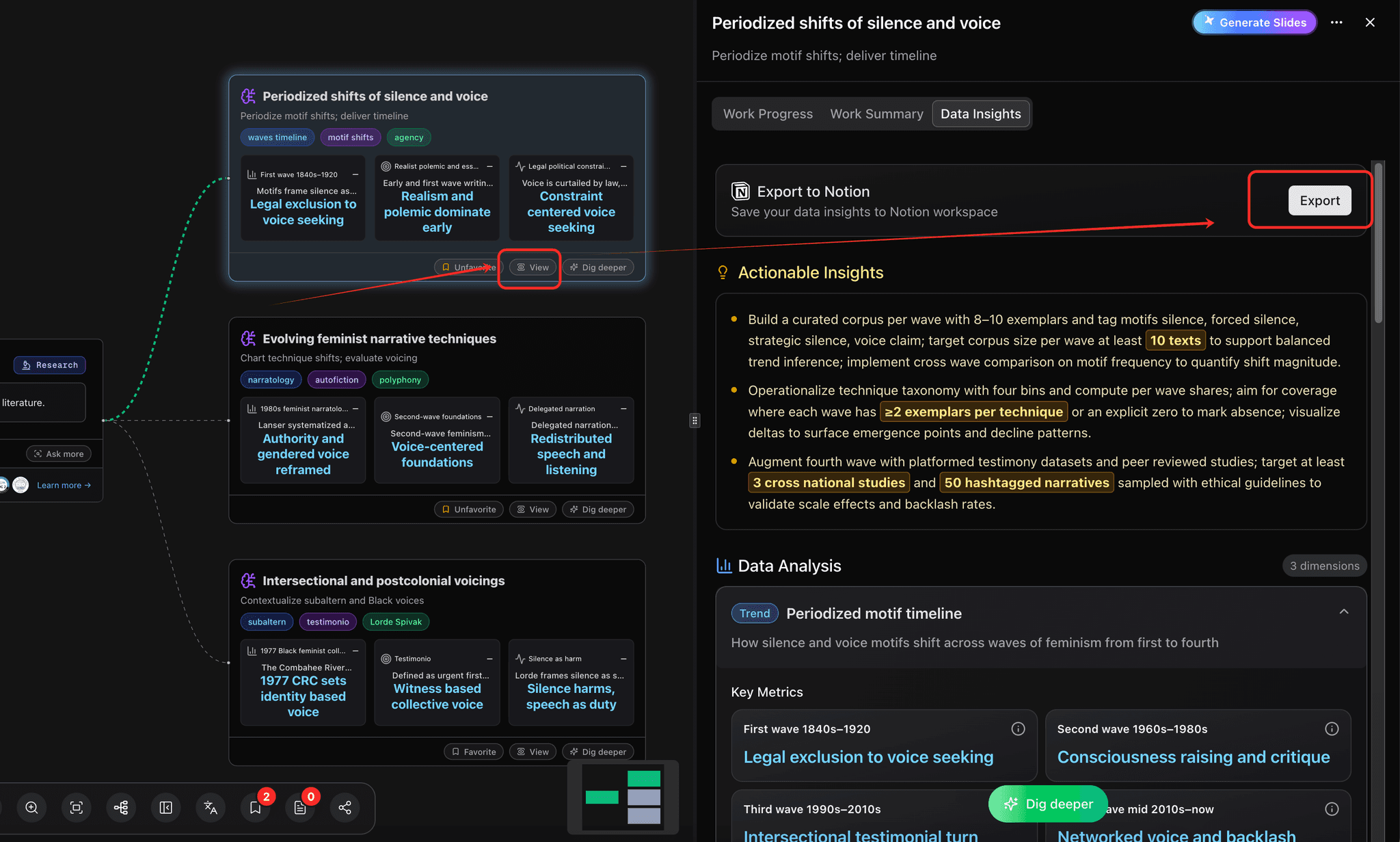Switch to the Work Summary tab
1400x842 pixels.
point(876,114)
